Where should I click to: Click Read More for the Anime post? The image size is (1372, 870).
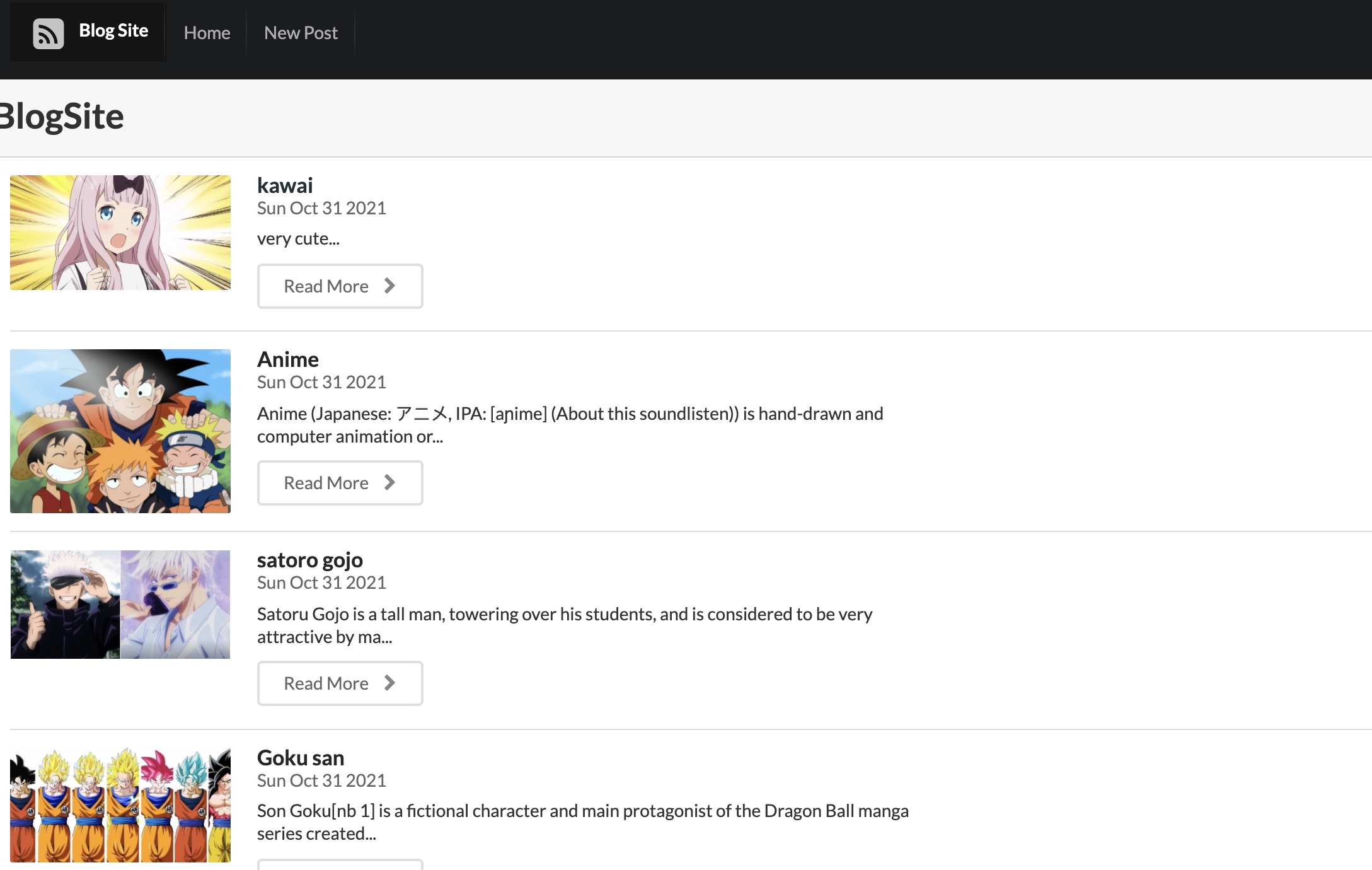click(340, 483)
